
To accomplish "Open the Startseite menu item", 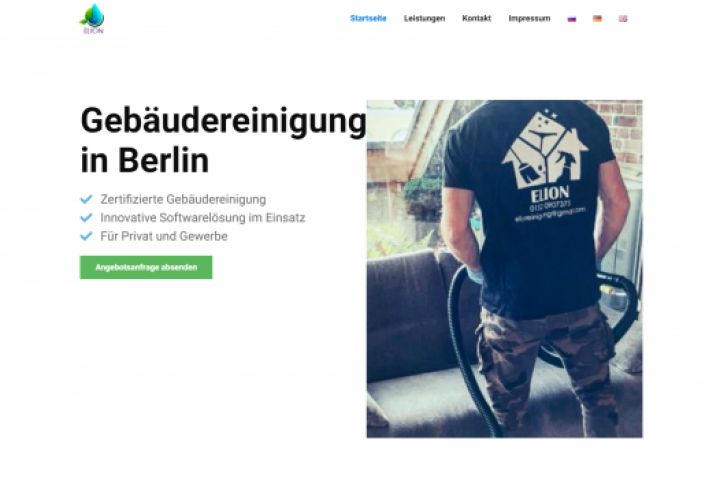I will (368, 18).
